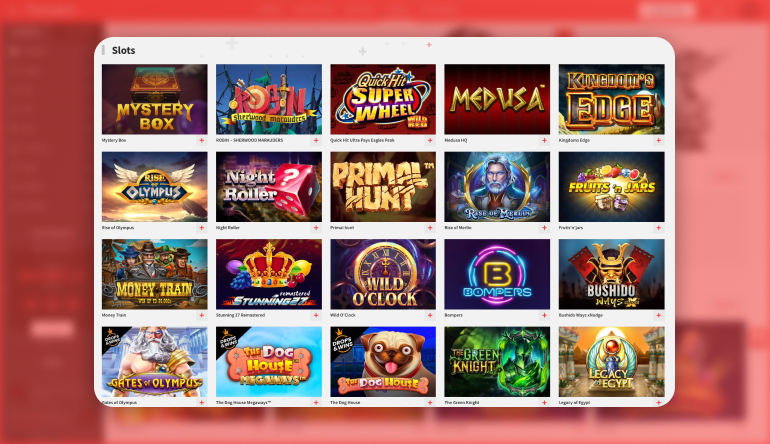Image resolution: width=770 pixels, height=444 pixels.
Task: Open the Quick Hit Super Wheel thumbnail
Action: click(x=383, y=99)
